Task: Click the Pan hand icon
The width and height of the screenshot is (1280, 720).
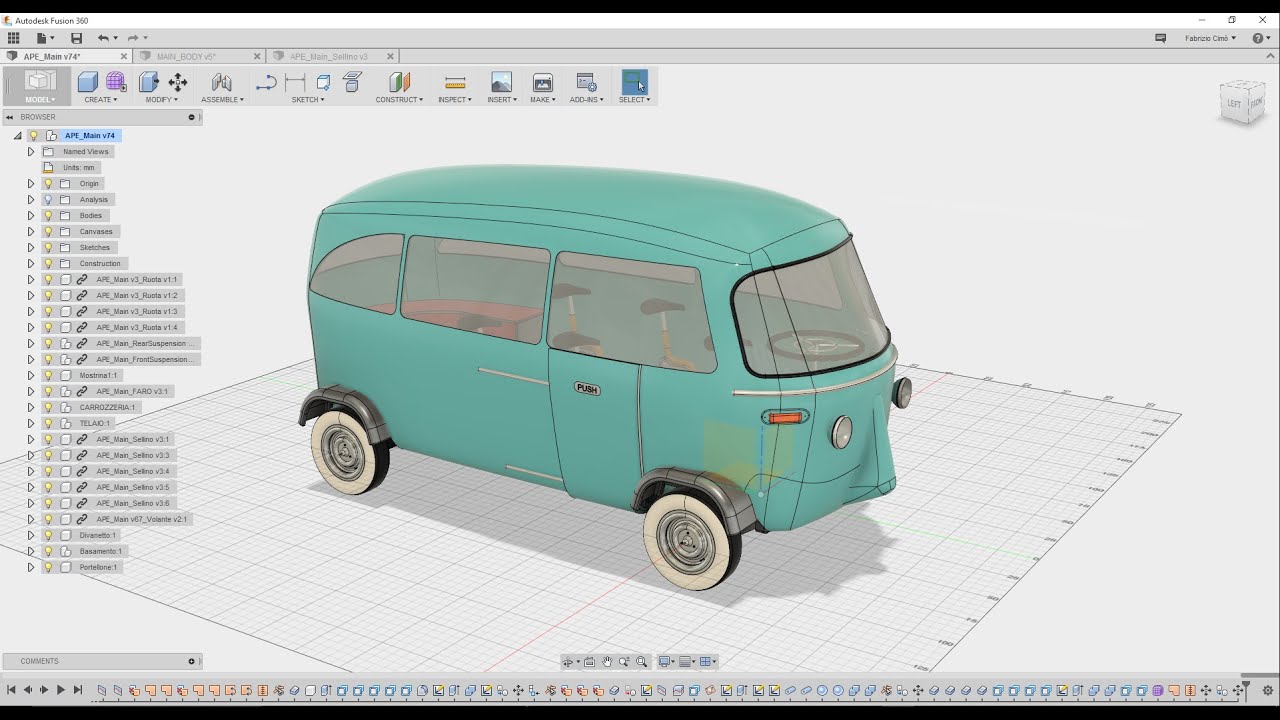Action: [x=606, y=662]
